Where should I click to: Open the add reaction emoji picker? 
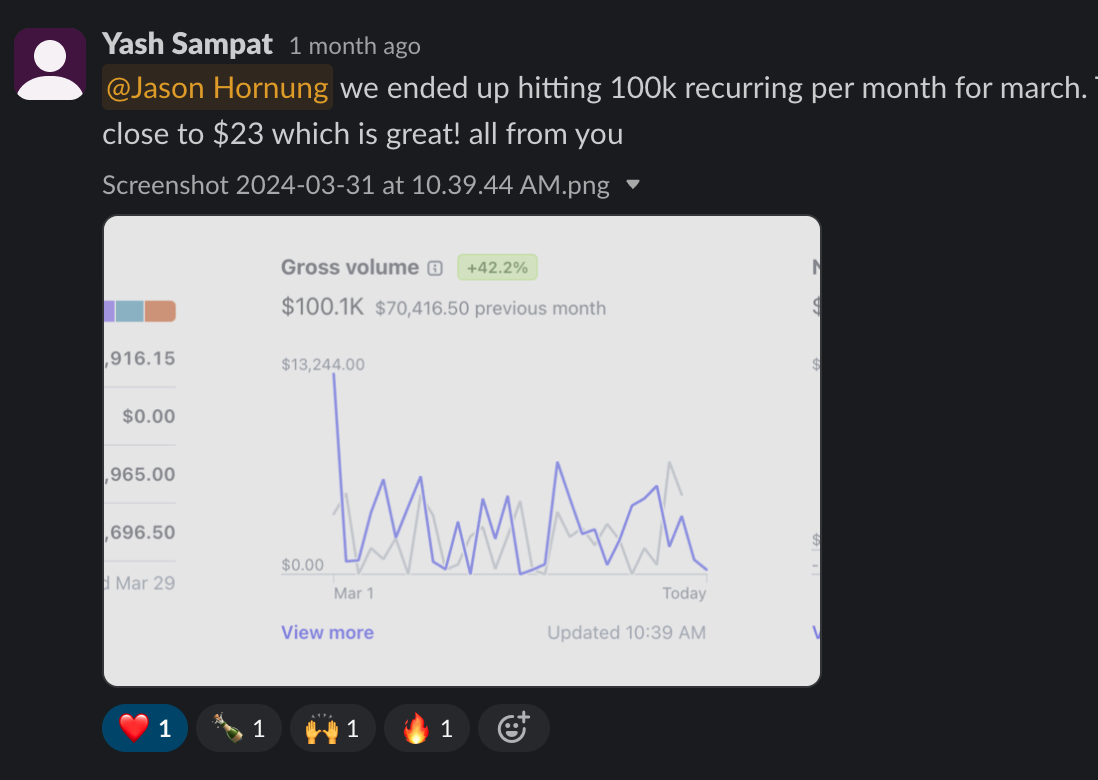[x=513, y=728]
